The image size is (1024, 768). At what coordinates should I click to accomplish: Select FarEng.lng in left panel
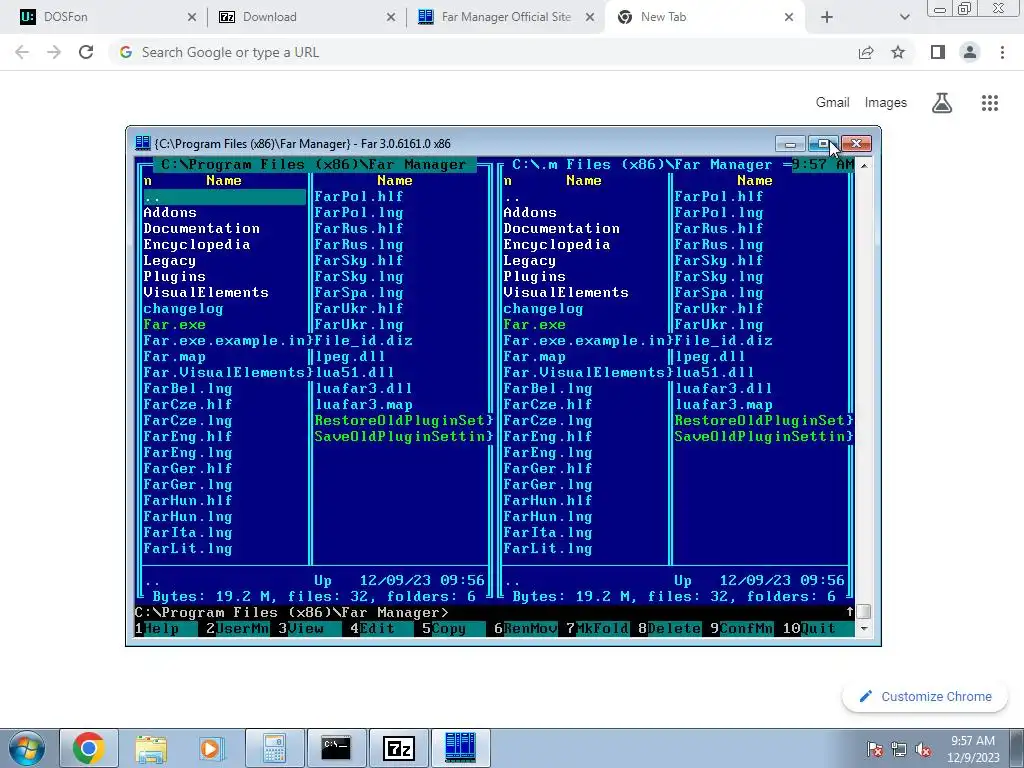click(x=187, y=453)
